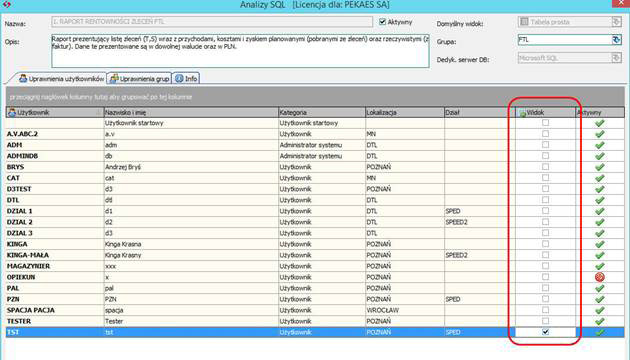Open the Grupa FTL selector icon
The height and width of the screenshot is (360, 630).
[616, 39]
